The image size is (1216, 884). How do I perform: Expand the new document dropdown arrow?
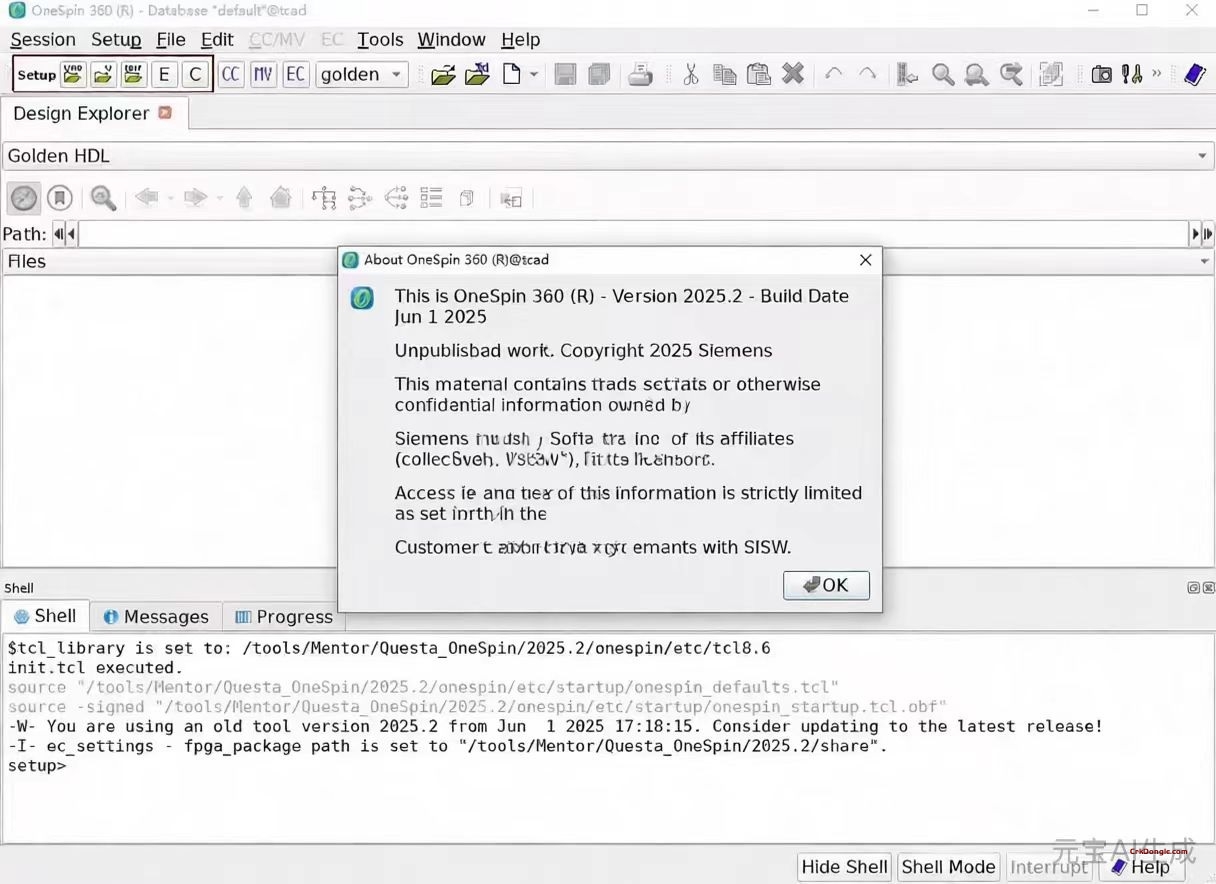pyautogui.click(x=534, y=75)
